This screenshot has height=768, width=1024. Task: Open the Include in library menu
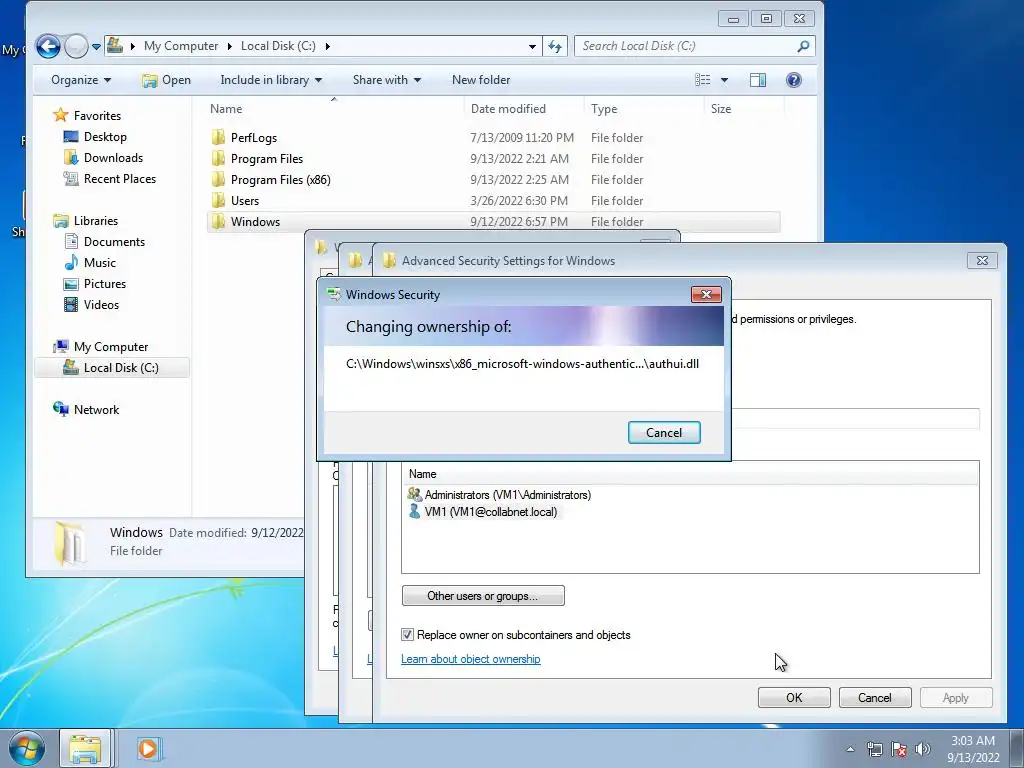coord(271,80)
